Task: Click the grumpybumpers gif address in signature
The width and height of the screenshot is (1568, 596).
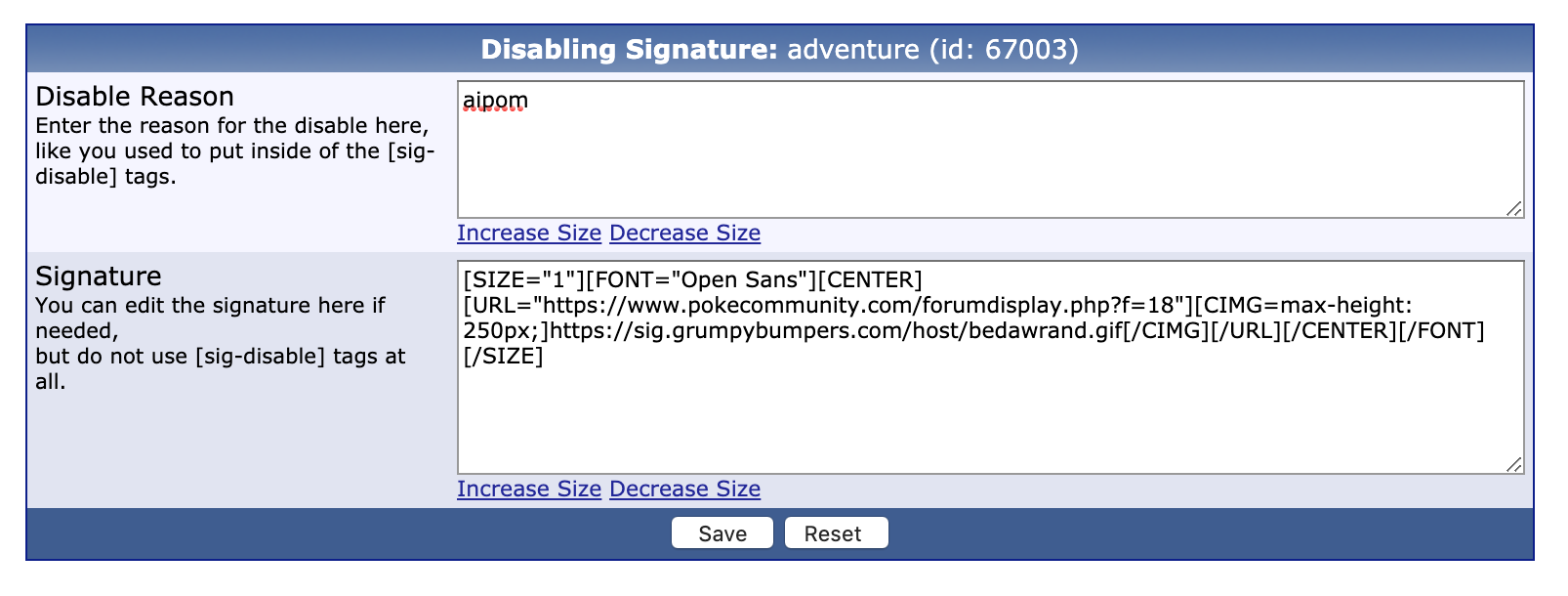Action: pyautogui.click(x=836, y=330)
